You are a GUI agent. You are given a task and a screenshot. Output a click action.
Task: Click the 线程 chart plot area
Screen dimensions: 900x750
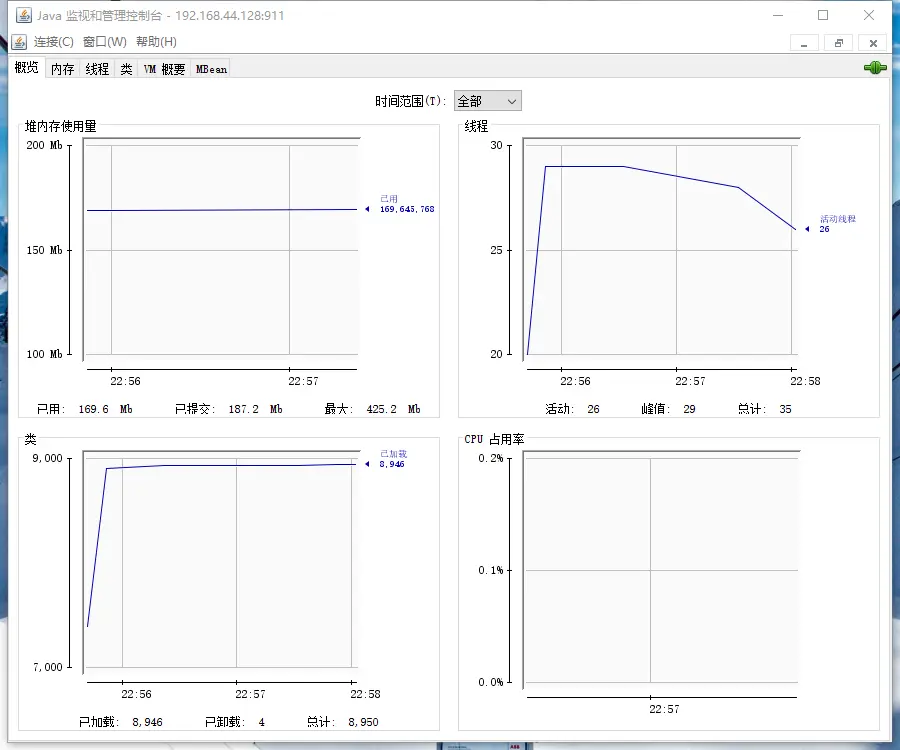661,250
